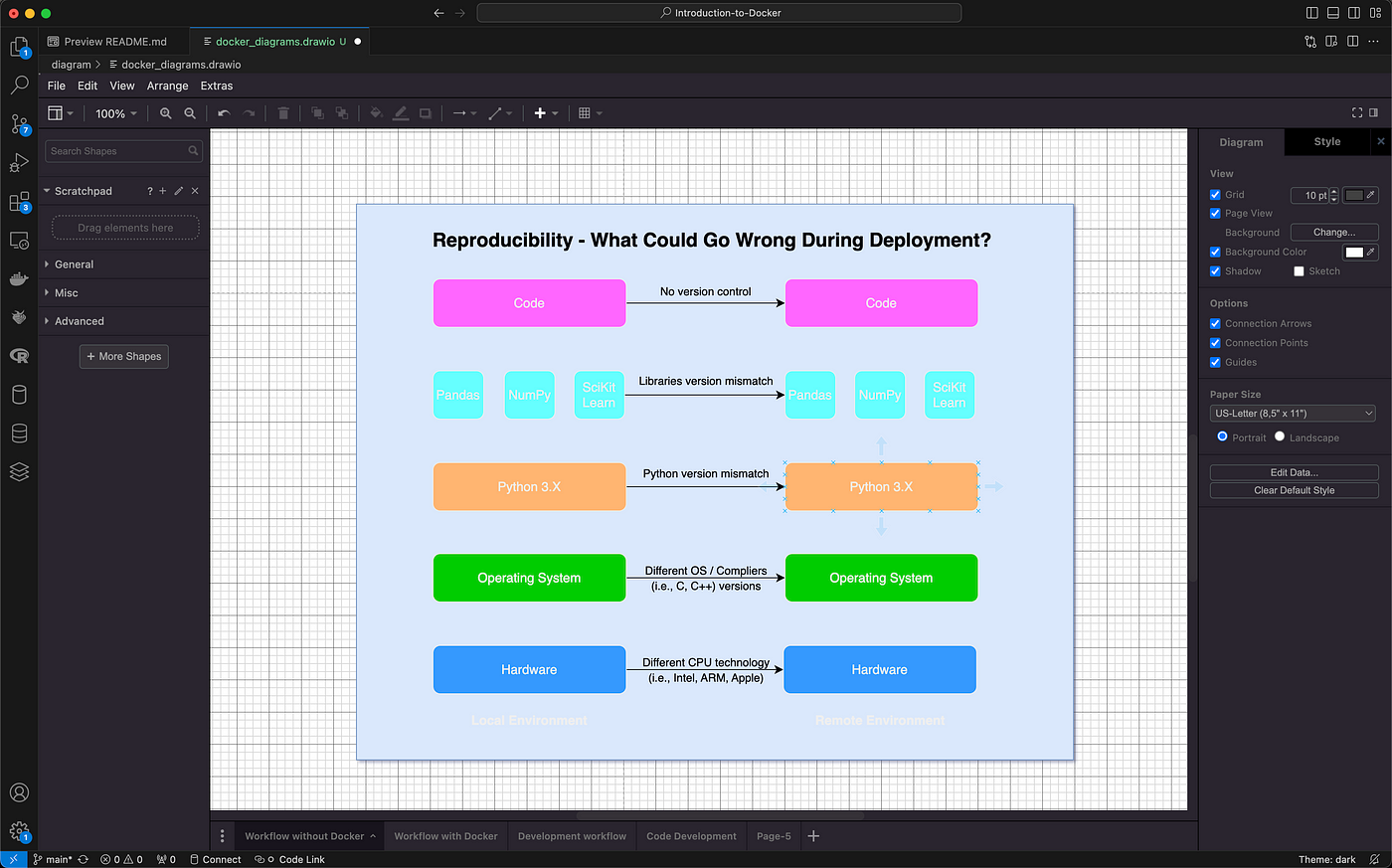Click the delete trash icon in the toolbar
Image resolution: width=1392 pixels, height=868 pixels.
(x=283, y=113)
